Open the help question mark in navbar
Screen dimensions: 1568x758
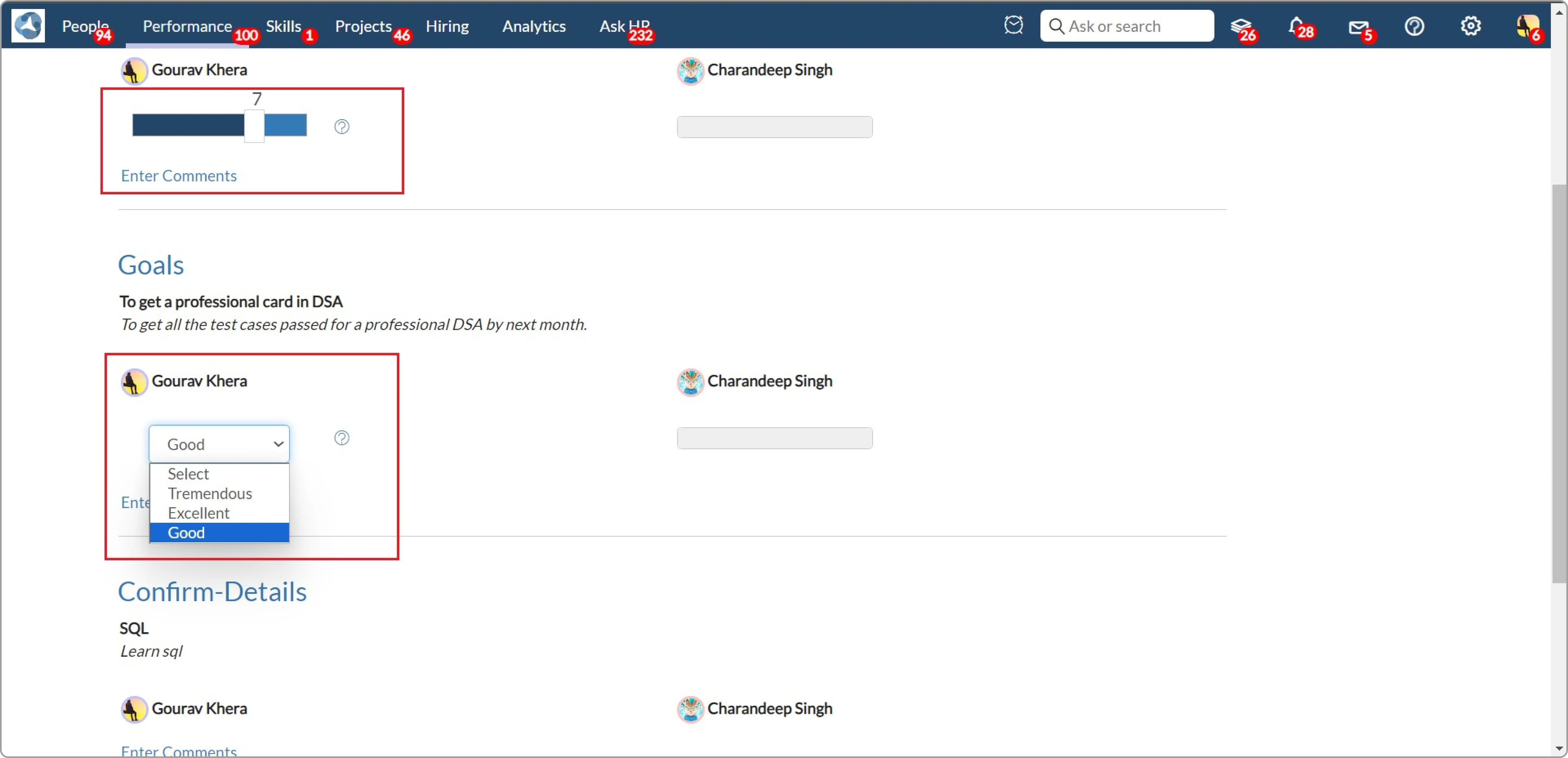point(1414,26)
